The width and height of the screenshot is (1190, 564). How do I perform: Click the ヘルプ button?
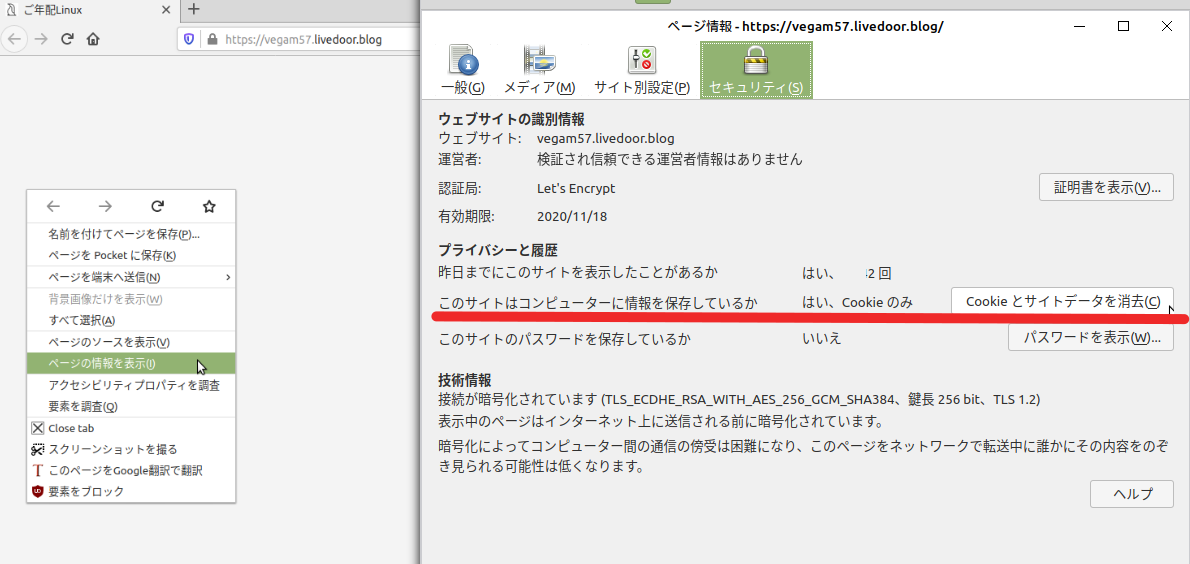(x=1132, y=494)
